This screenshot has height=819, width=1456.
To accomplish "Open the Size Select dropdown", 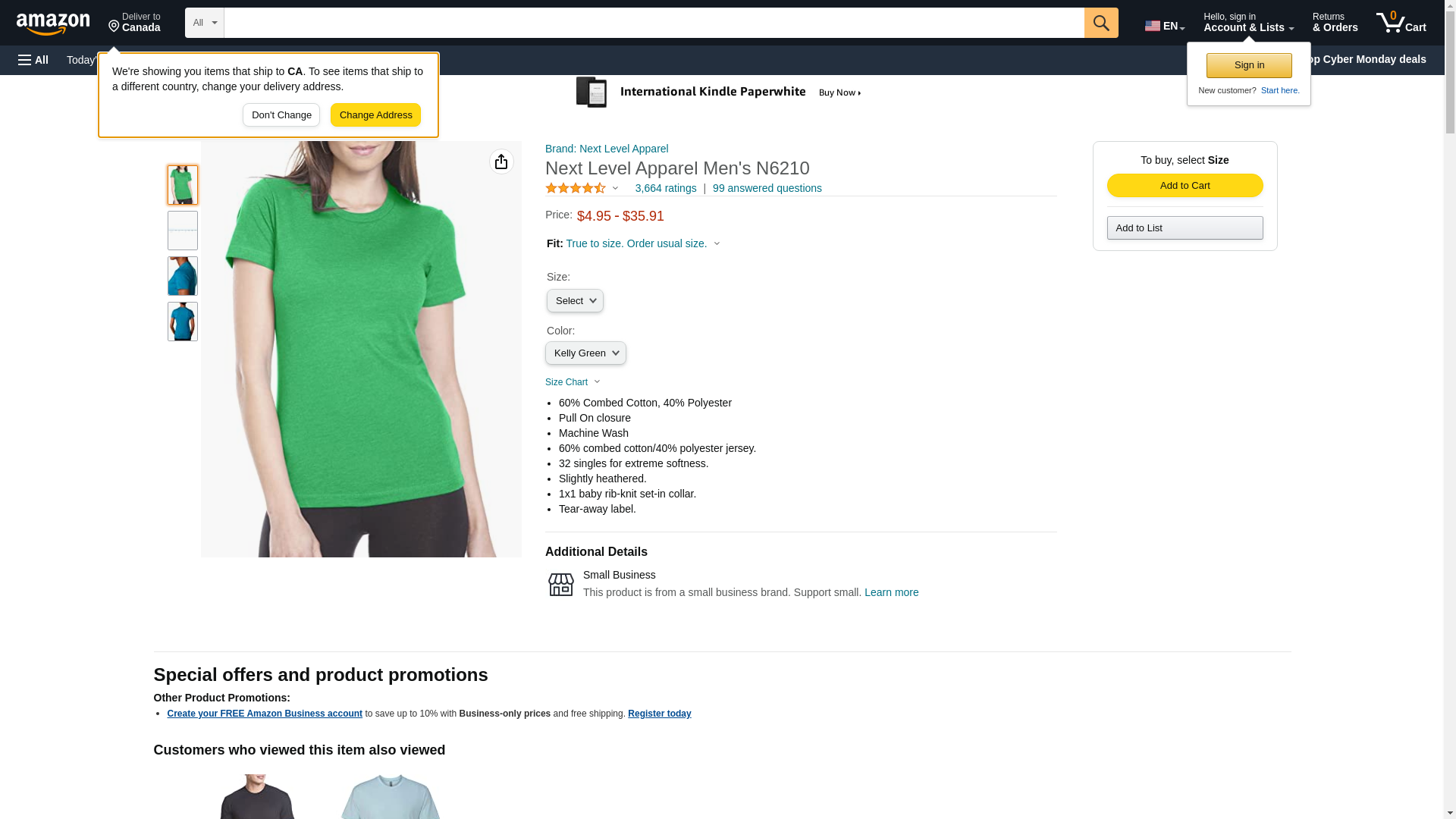I will pyautogui.click(x=575, y=301).
